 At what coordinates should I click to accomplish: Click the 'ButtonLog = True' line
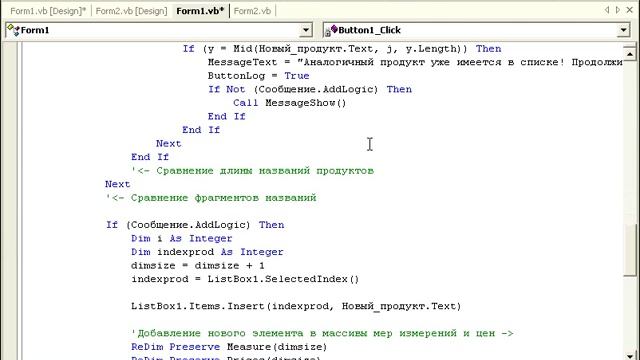[x=258, y=76]
